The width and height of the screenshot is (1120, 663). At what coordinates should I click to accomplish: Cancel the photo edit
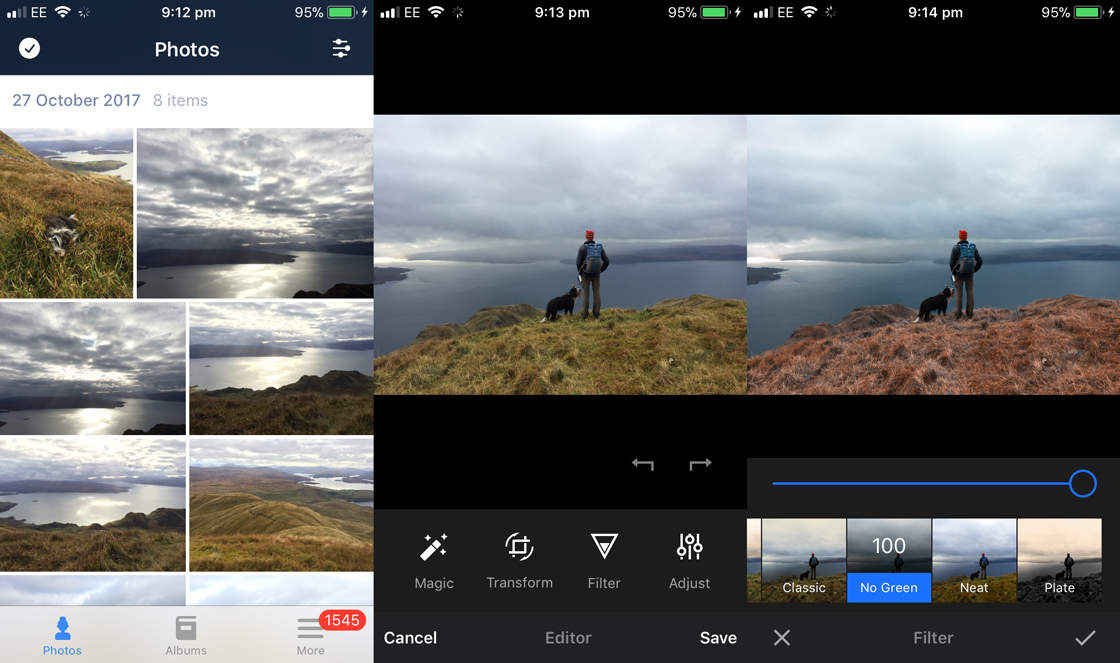(x=410, y=637)
